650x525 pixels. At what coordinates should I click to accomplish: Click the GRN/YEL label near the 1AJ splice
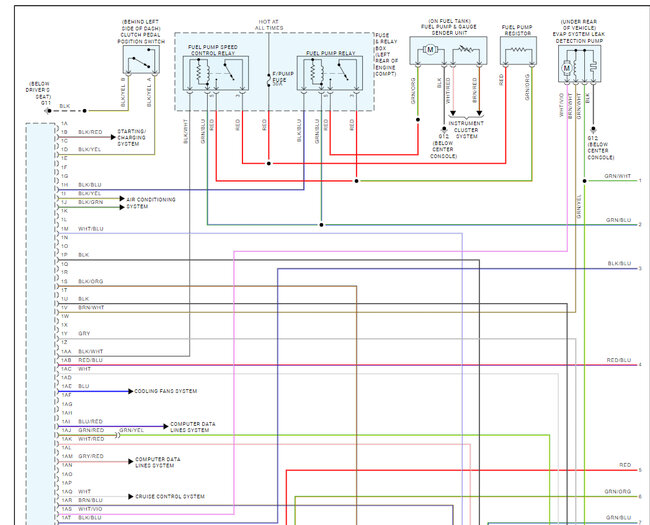click(131, 430)
